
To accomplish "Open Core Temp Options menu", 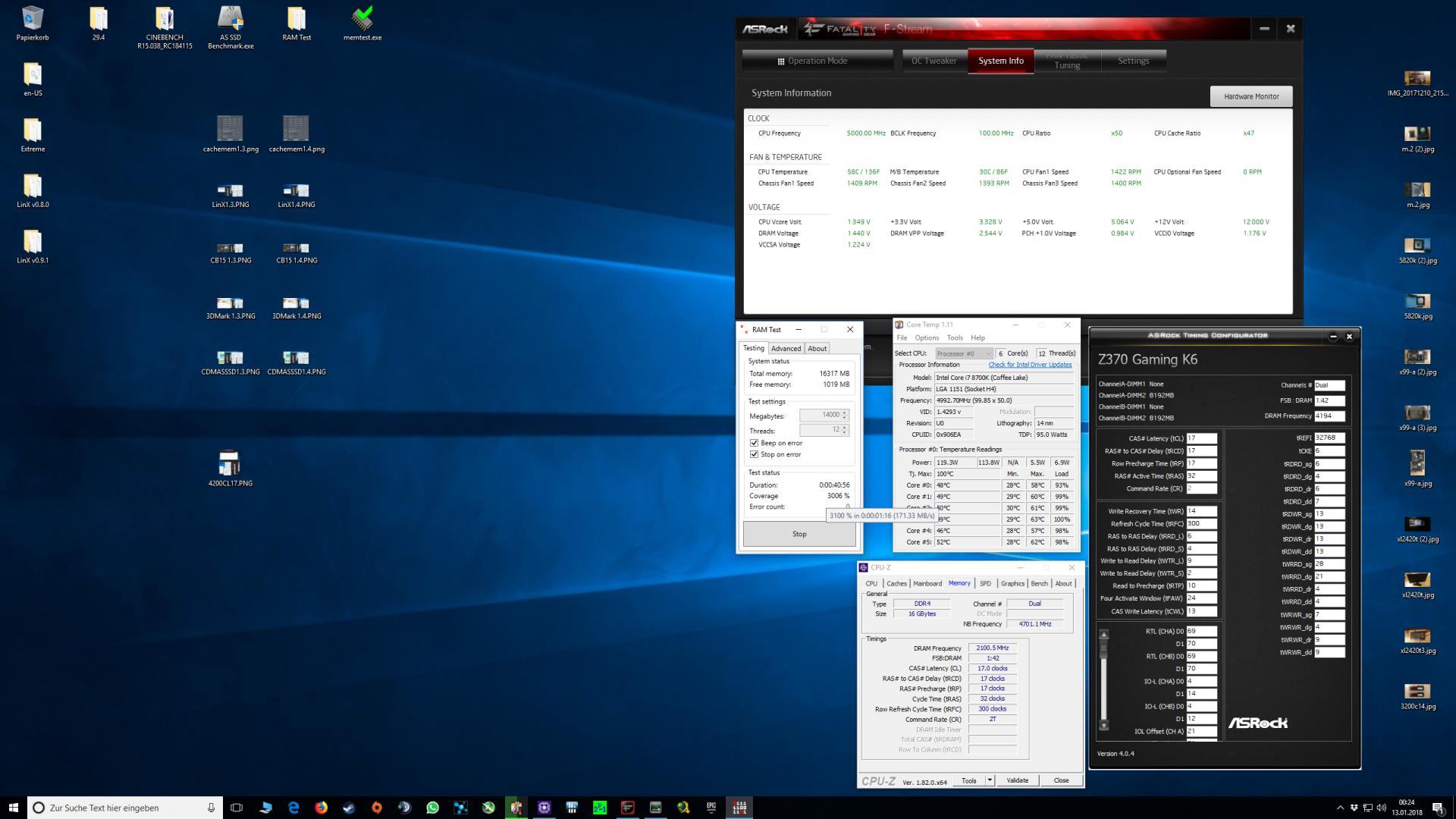I will (926, 337).
